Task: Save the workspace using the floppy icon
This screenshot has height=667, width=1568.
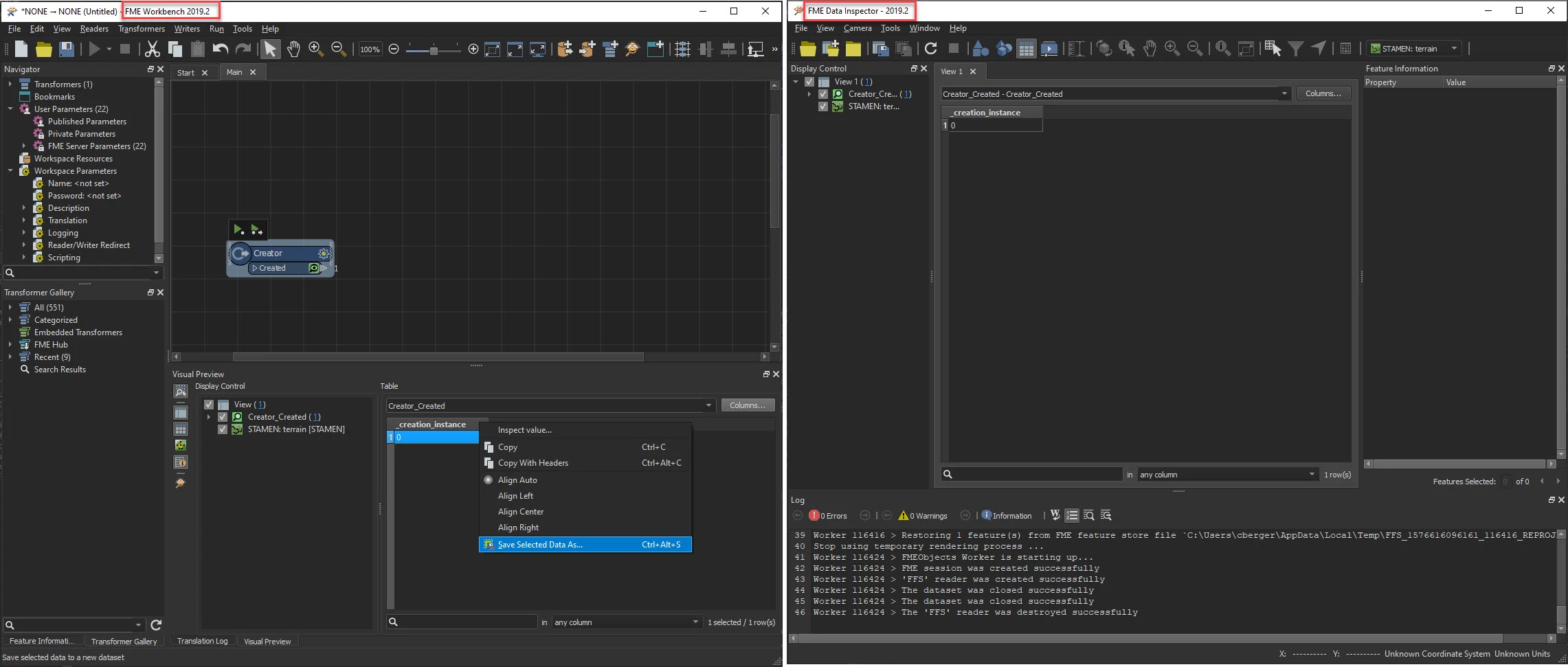Action: [67, 49]
